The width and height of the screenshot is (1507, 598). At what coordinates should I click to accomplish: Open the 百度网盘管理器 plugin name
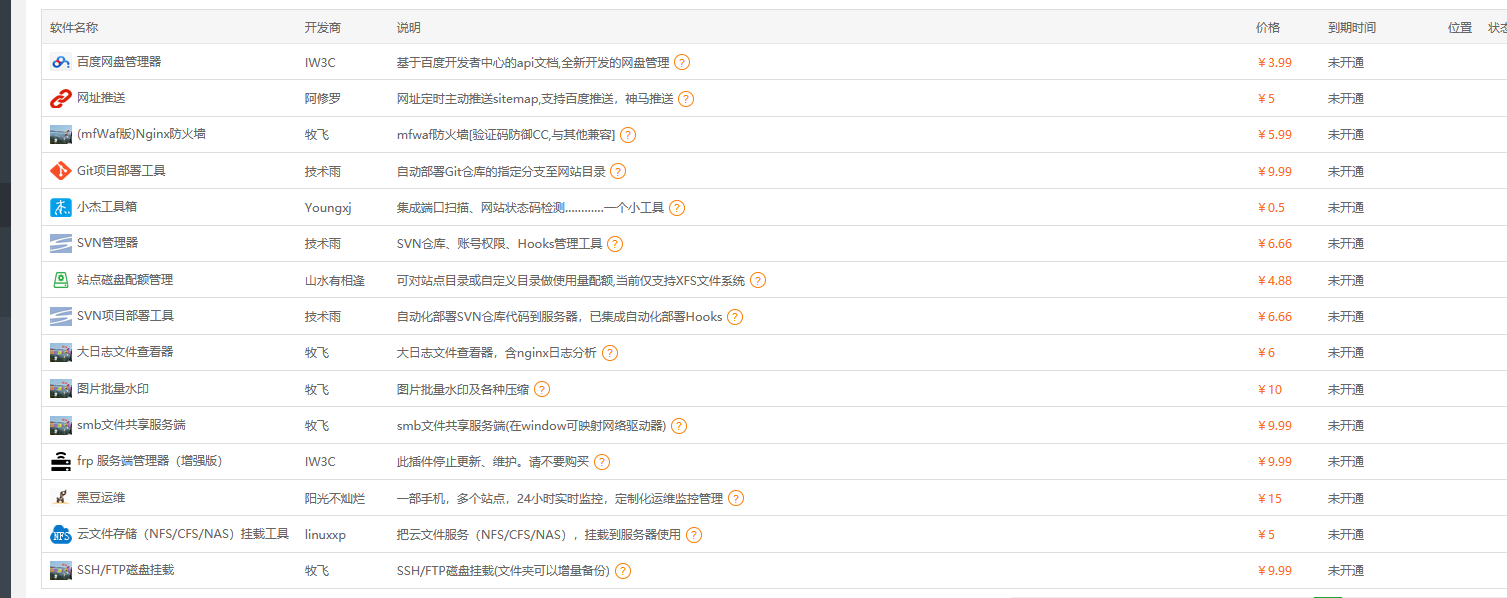(x=119, y=62)
